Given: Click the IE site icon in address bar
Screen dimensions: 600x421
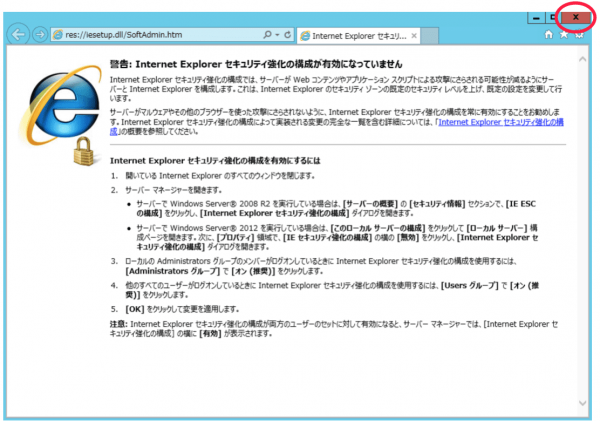Looking at the screenshot, I should point(58,35).
